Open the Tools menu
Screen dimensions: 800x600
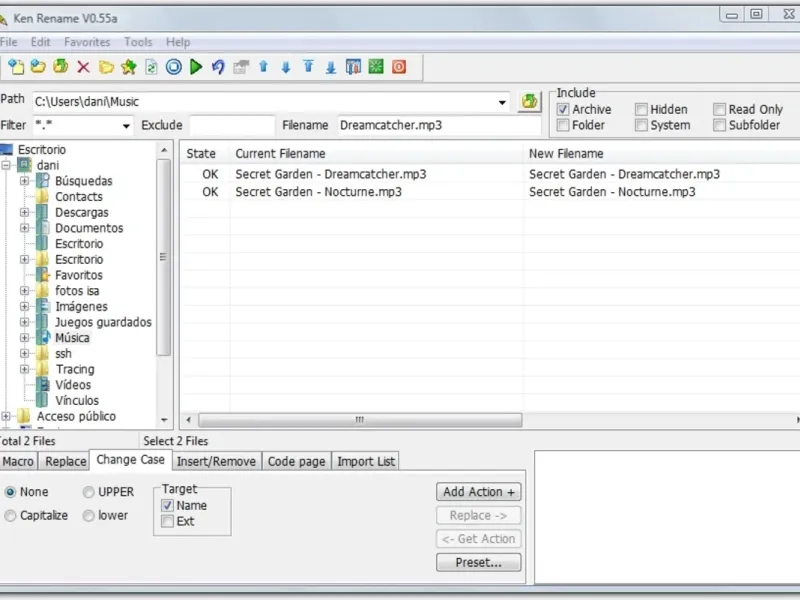tap(138, 42)
